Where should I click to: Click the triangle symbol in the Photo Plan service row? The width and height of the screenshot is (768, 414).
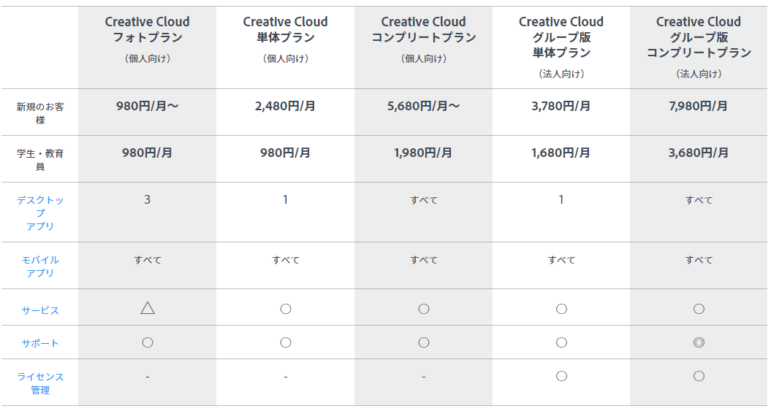[147, 309]
